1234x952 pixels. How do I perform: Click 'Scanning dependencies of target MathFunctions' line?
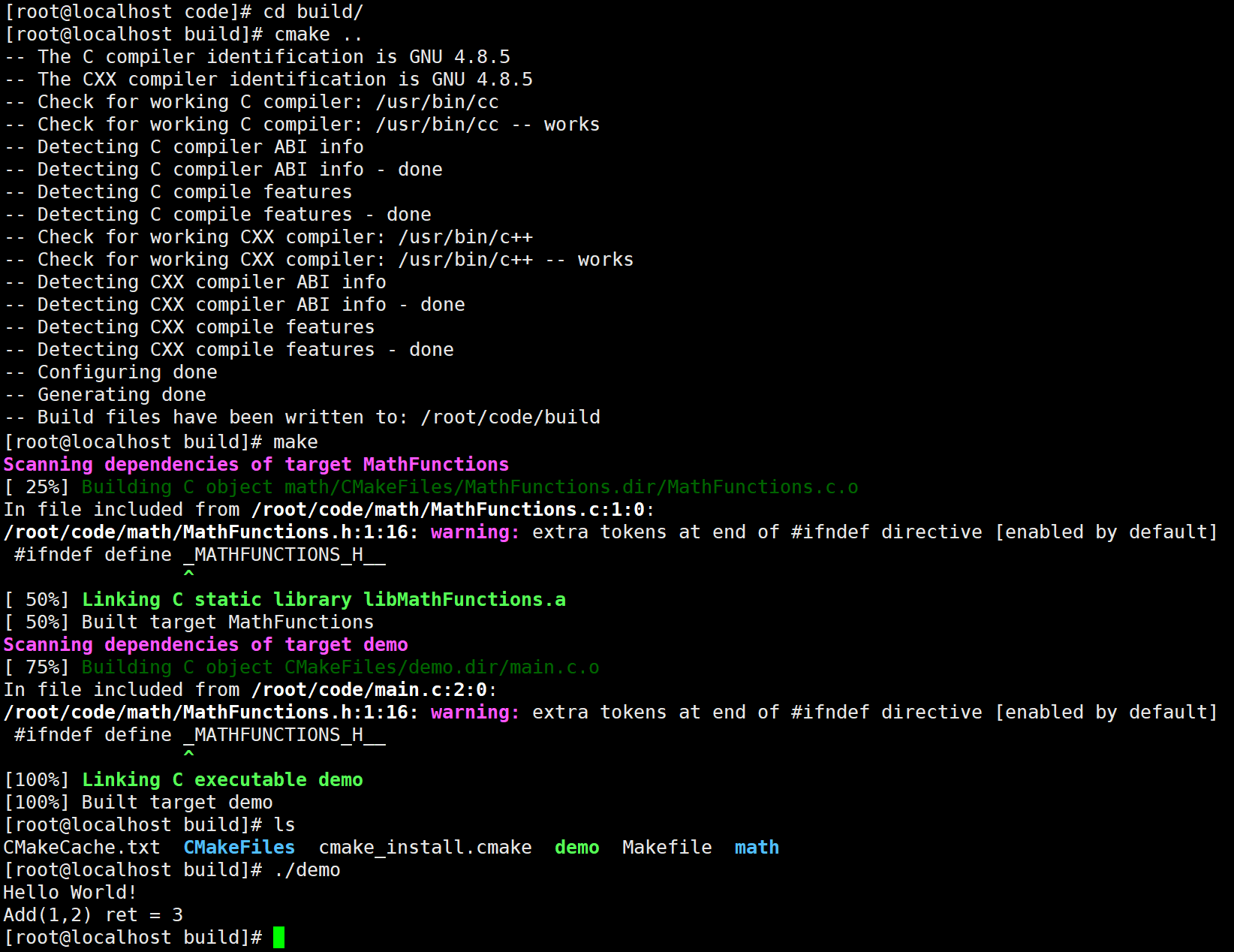pyautogui.click(x=256, y=465)
